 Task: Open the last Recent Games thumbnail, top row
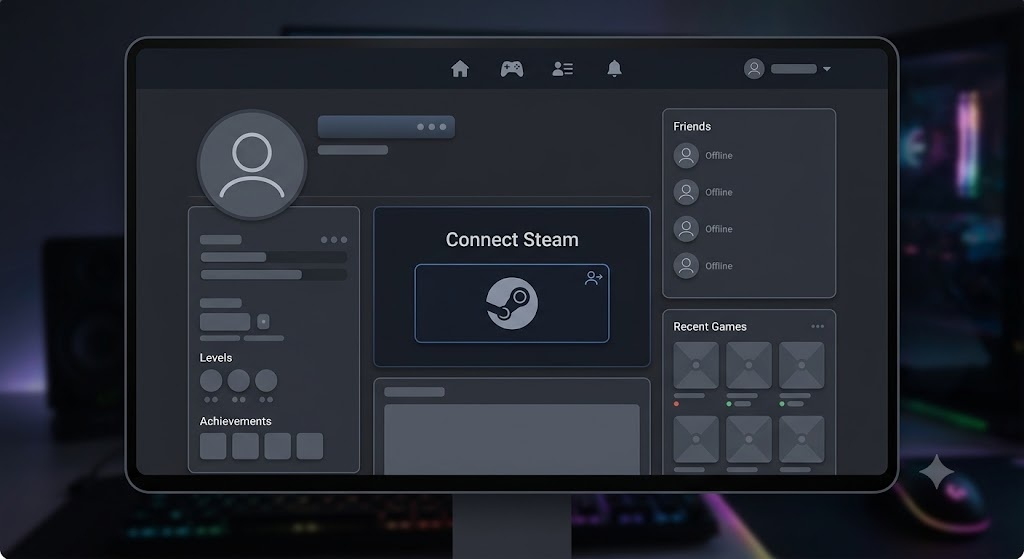click(801, 365)
